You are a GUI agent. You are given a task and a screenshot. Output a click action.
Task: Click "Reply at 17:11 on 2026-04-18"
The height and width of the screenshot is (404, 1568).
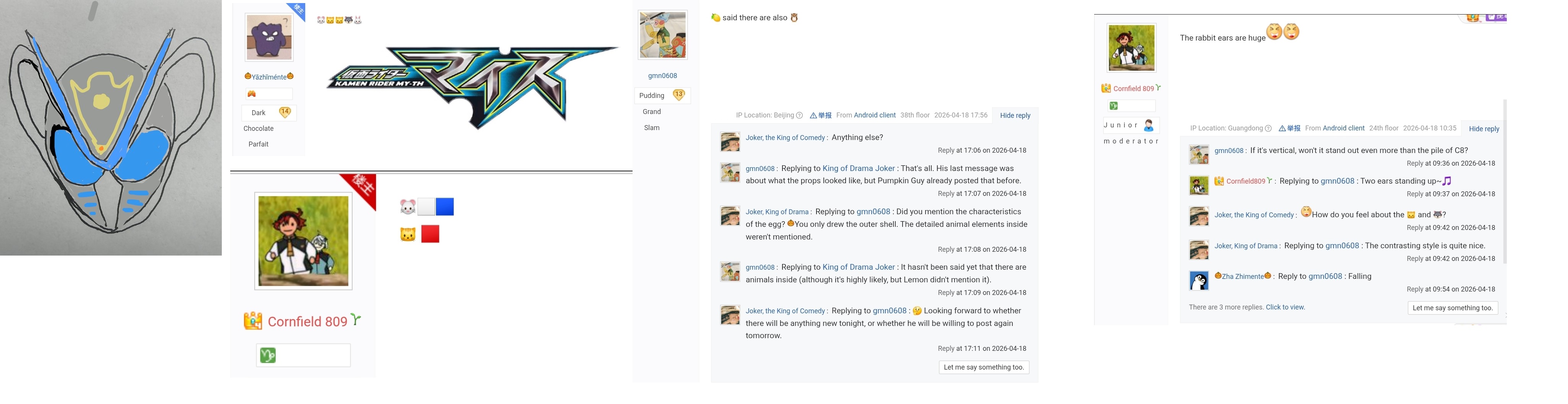[982, 349]
